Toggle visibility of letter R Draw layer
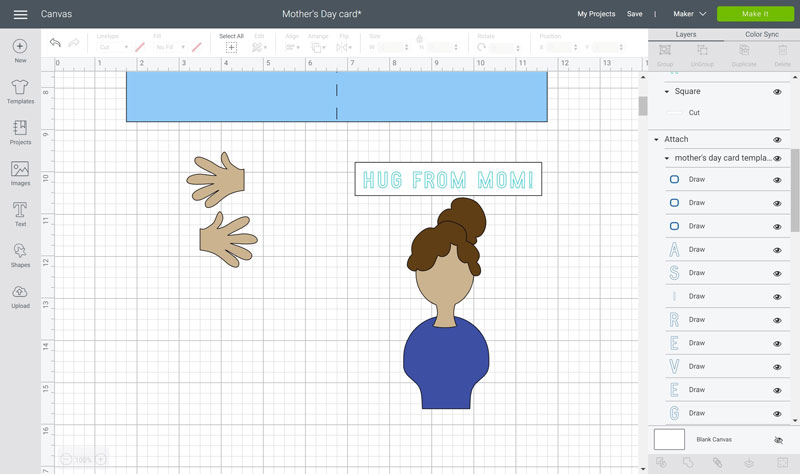The height and width of the screenshot is (474, 800). pyautogui.click(x=777, y=320)
